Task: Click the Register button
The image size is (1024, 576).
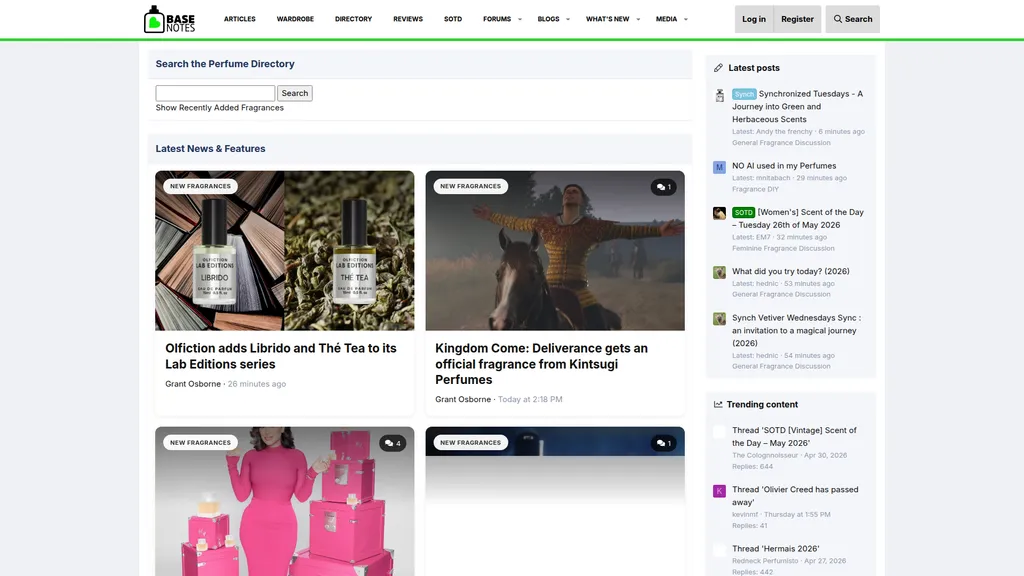Action: tap(797, 19)
